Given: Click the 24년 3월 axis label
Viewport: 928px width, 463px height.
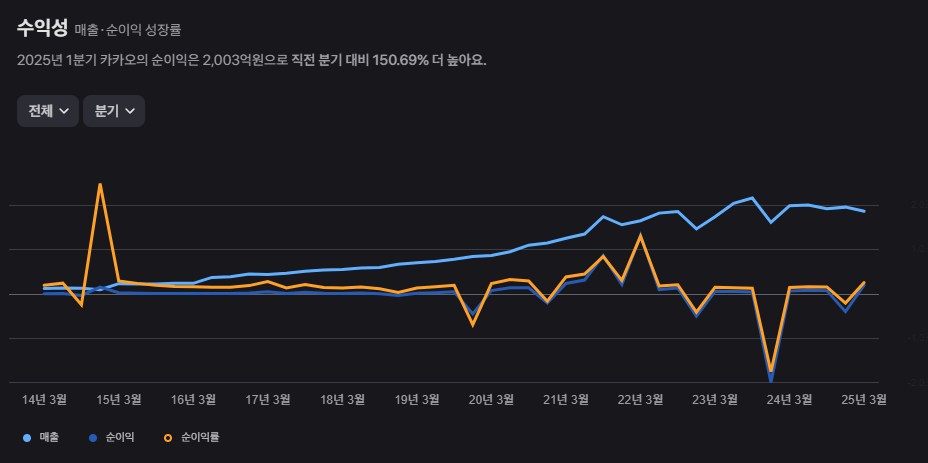Looking at the screenshot, I should click(790, 400).
